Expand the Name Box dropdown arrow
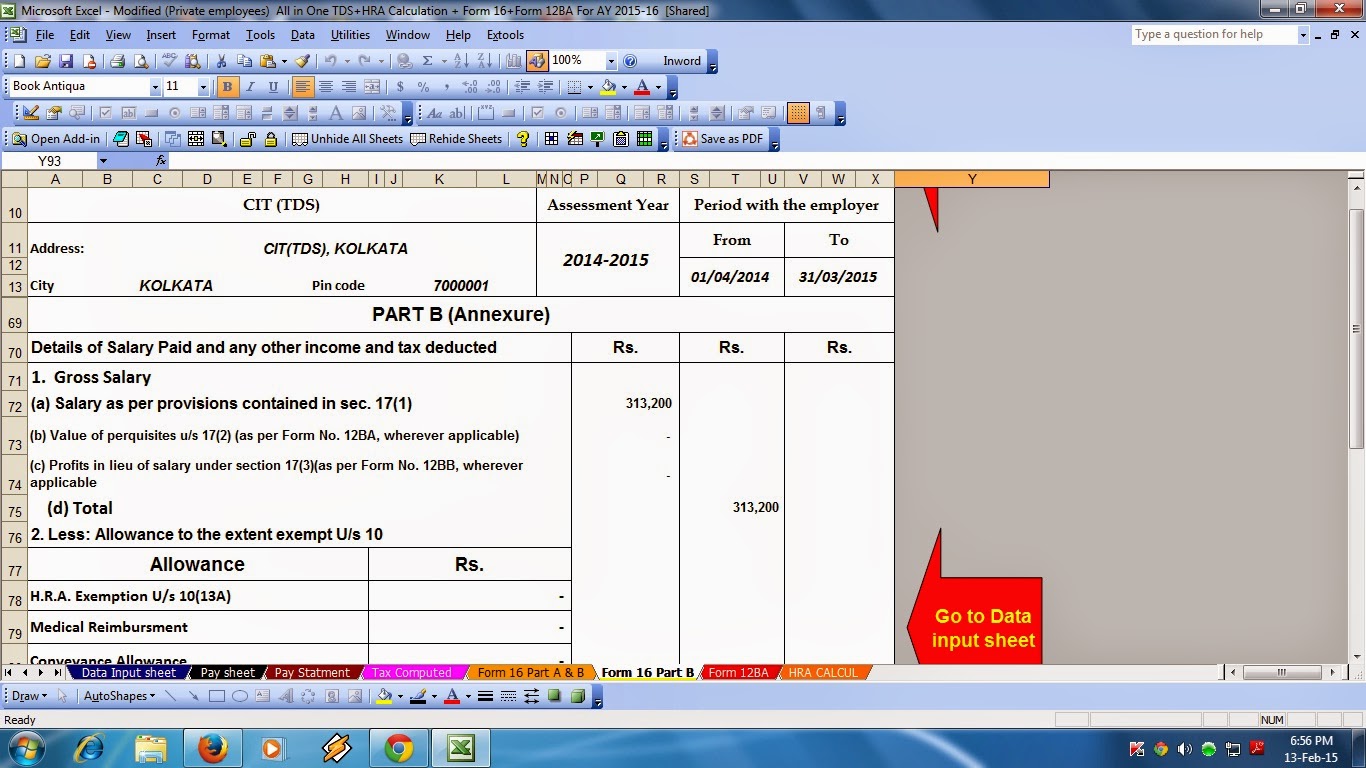This screenshot has height=768, width=1366. tap(103, 161)
